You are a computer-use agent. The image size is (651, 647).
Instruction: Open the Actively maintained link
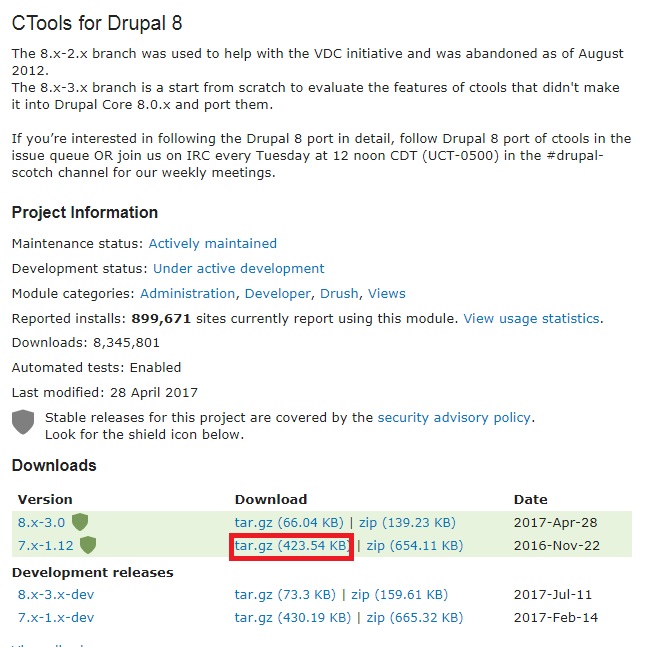(213, 243)
